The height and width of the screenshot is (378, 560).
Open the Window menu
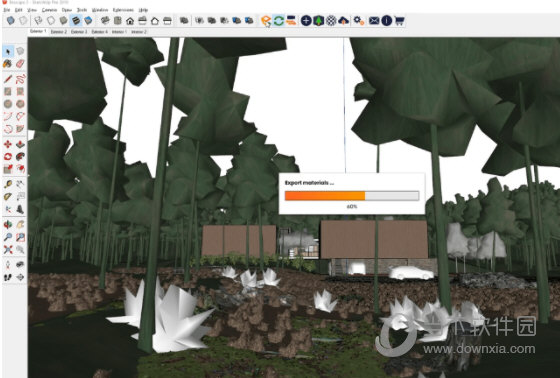(100, 10)
